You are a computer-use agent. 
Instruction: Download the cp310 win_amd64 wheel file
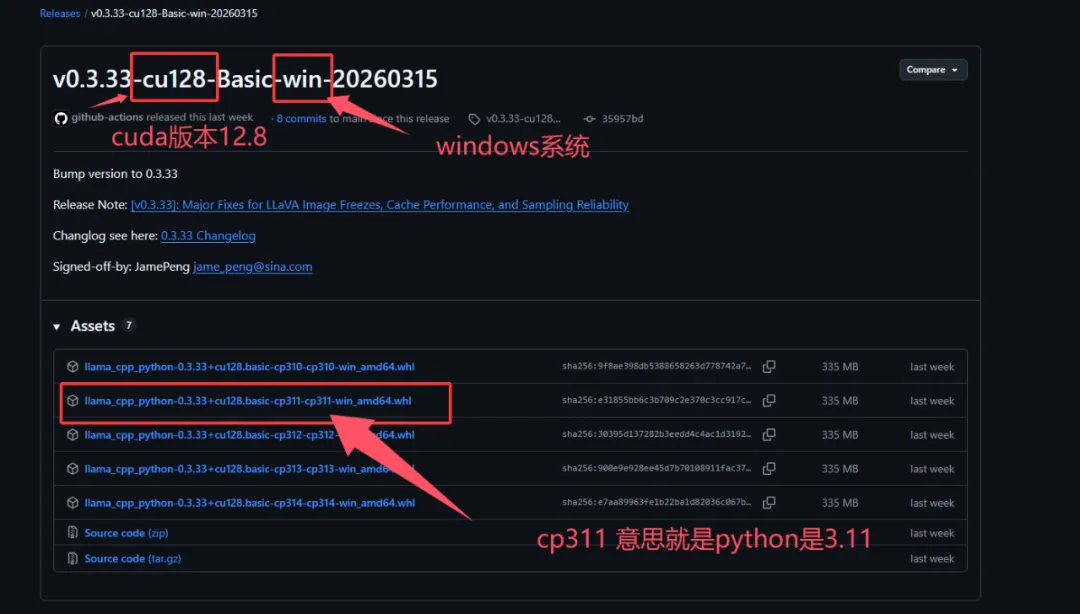[x=249, y=367]
